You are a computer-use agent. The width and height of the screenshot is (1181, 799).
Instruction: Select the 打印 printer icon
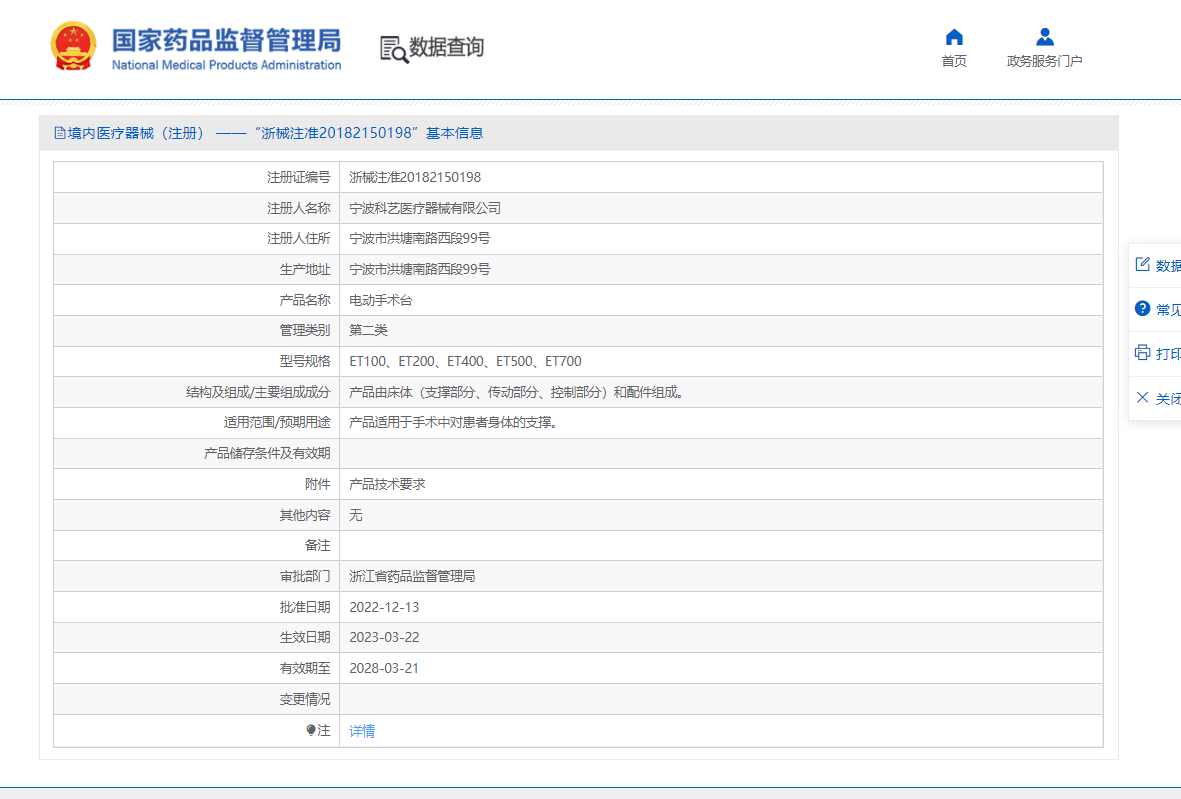coord(1142,353)
